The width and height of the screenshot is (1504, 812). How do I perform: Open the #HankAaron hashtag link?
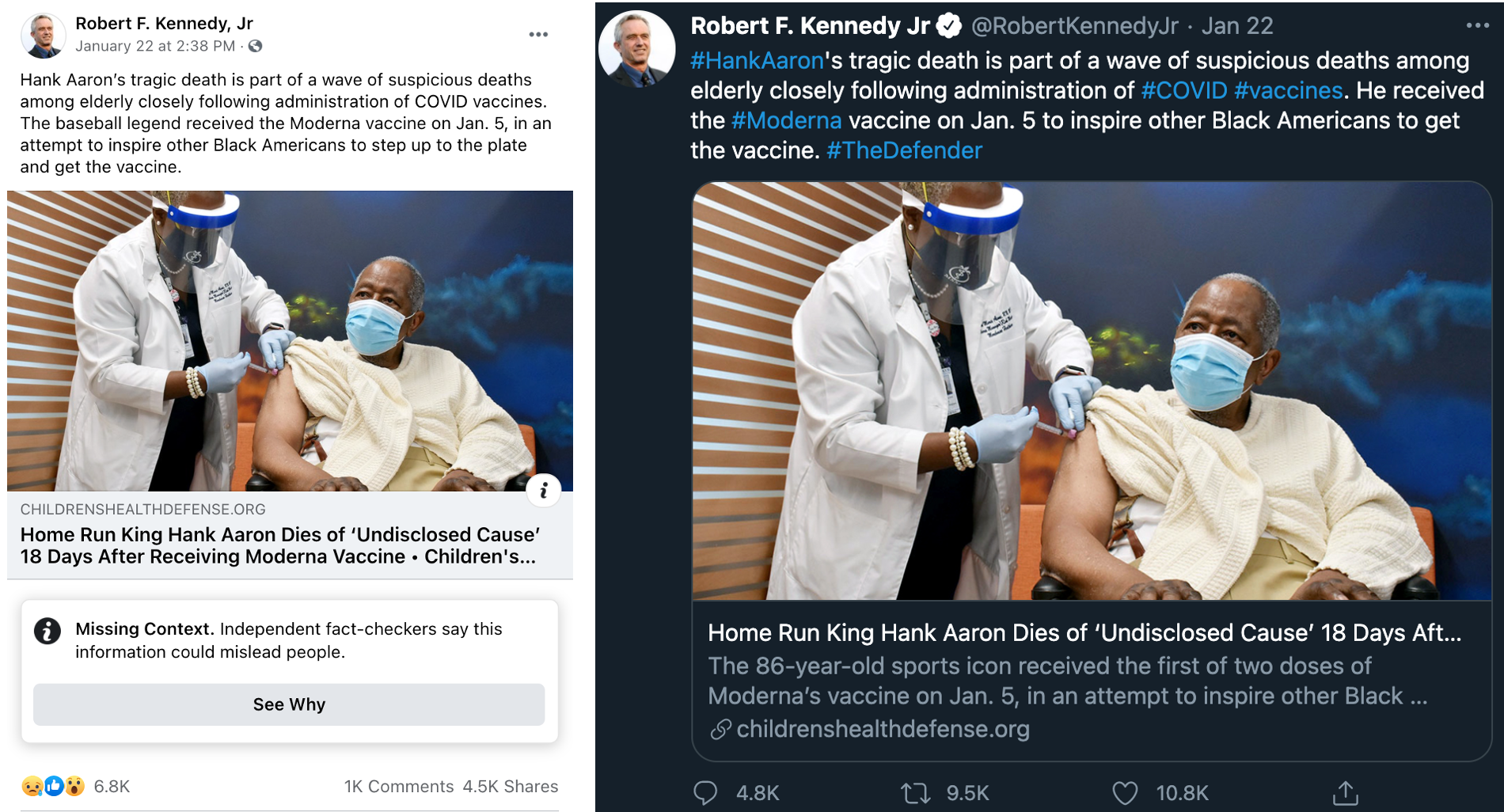tap(757, 60)
